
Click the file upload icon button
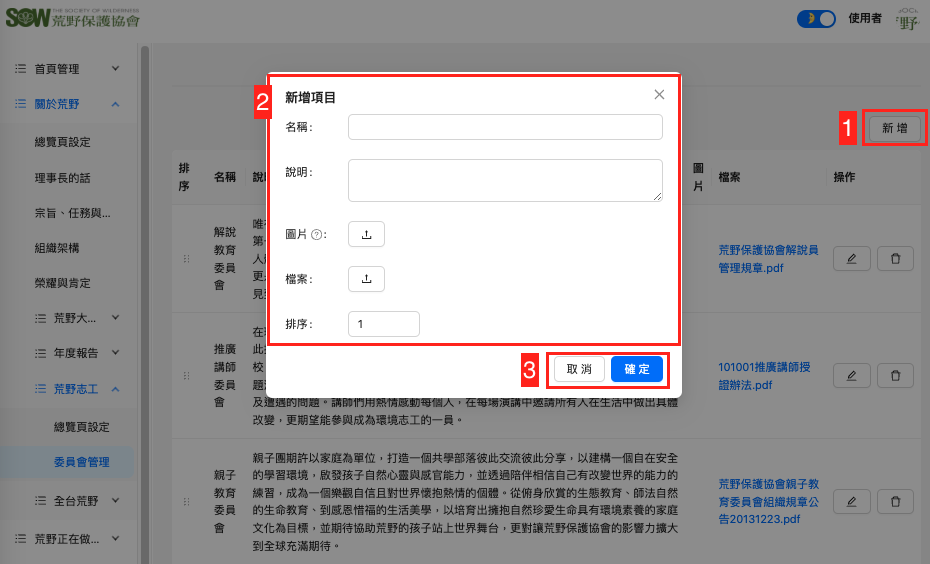click(366, 279)
